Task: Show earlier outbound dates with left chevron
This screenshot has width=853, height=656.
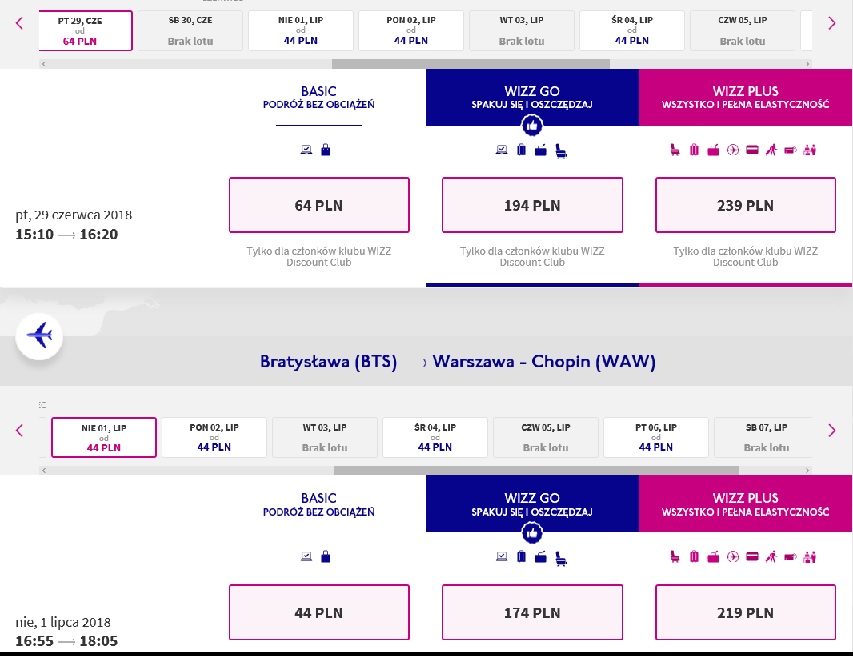Action: coord(20,23)
